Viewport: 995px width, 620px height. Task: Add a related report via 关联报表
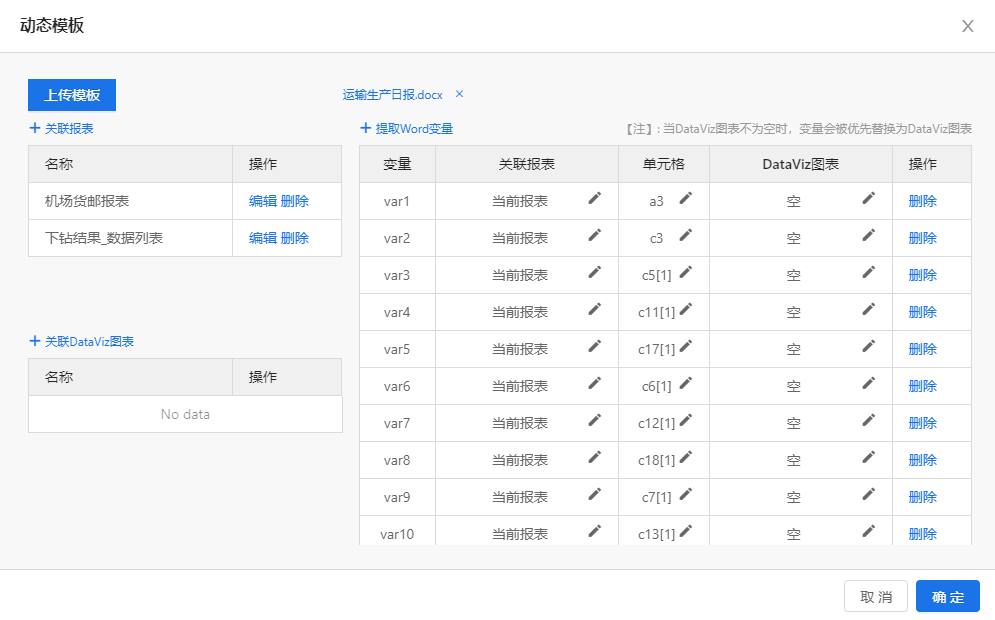[x=62, y=128]
